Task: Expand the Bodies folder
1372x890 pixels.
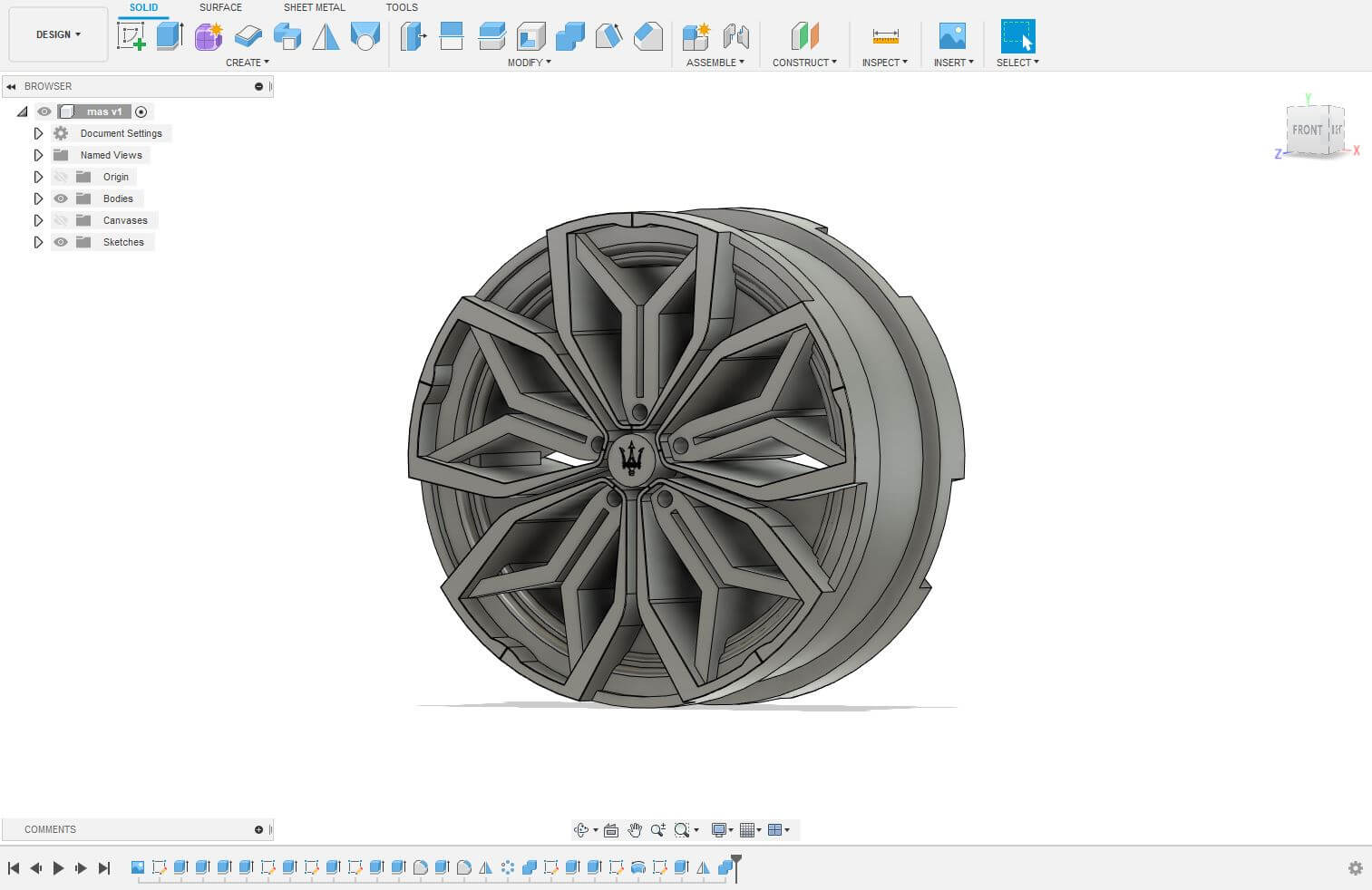Action: pos(38,198)
